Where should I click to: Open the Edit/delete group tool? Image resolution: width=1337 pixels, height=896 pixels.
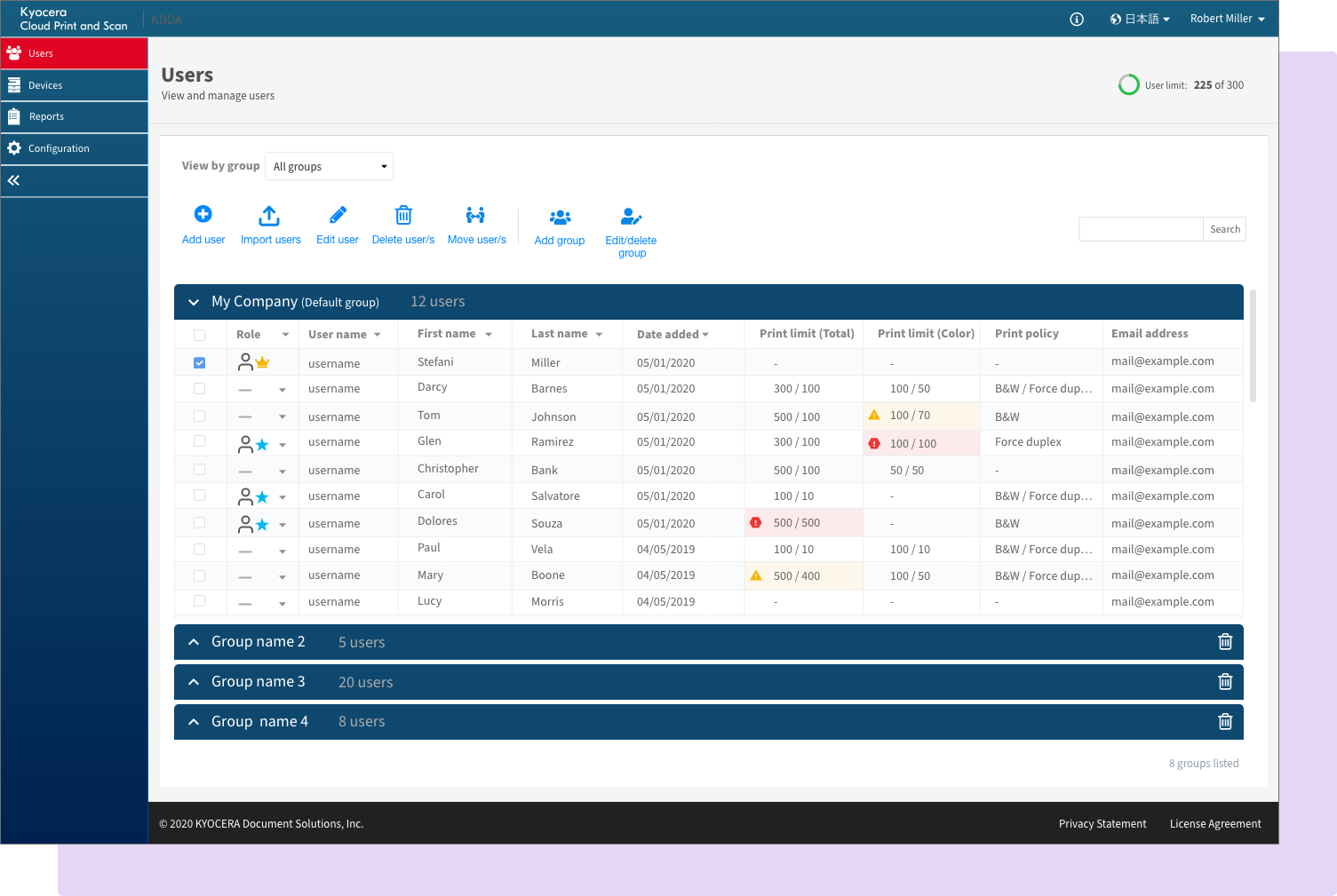[631, 216]
